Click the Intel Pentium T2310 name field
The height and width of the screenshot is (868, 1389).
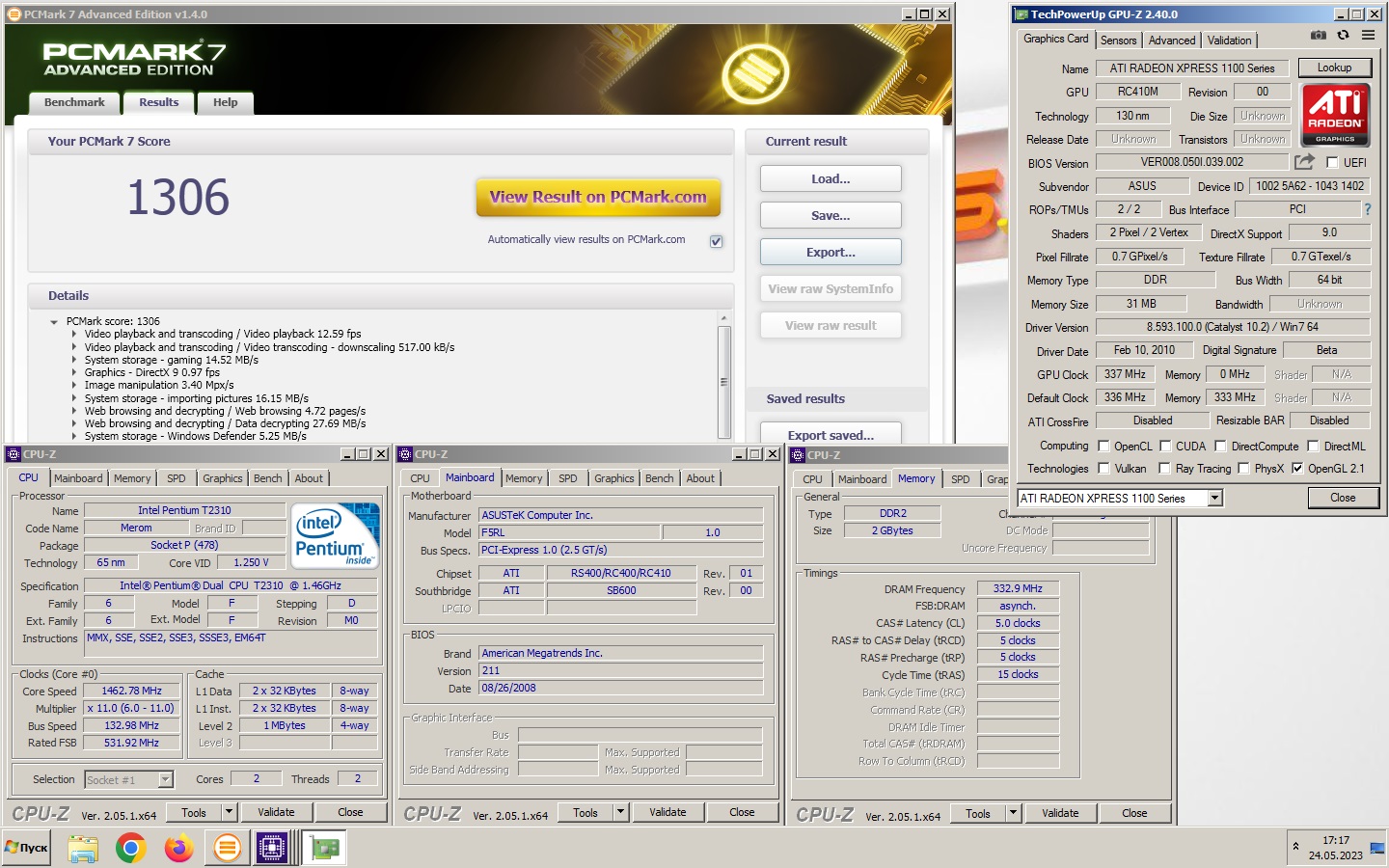tap(184, 510)
